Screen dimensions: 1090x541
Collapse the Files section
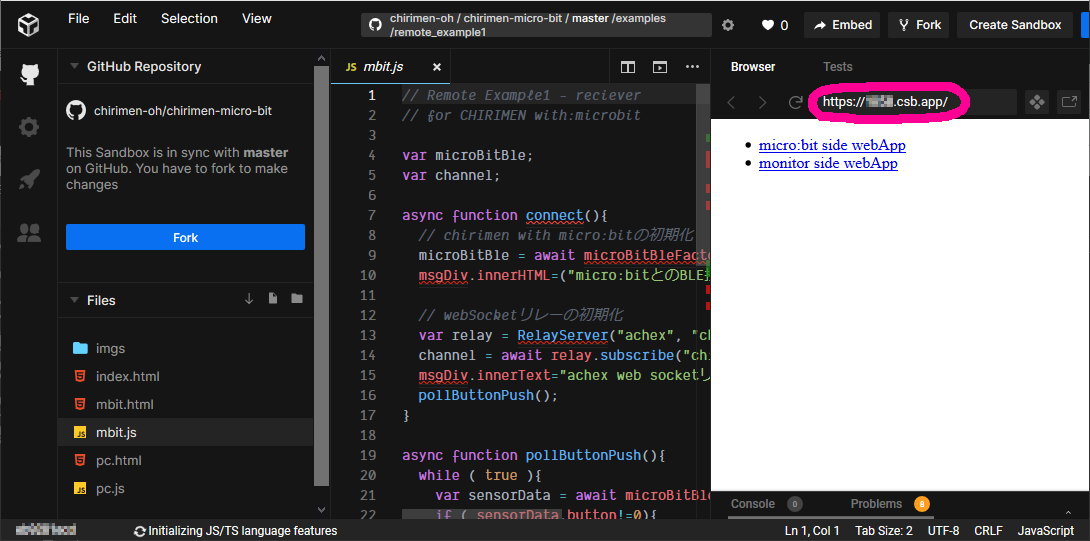[75, 300]
